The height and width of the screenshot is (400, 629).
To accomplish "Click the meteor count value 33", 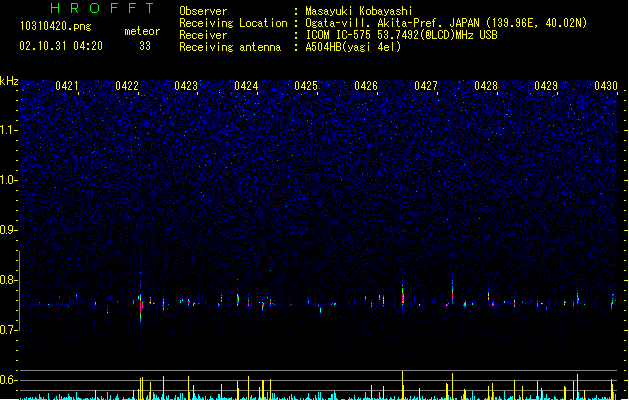I will pos(145,46).
